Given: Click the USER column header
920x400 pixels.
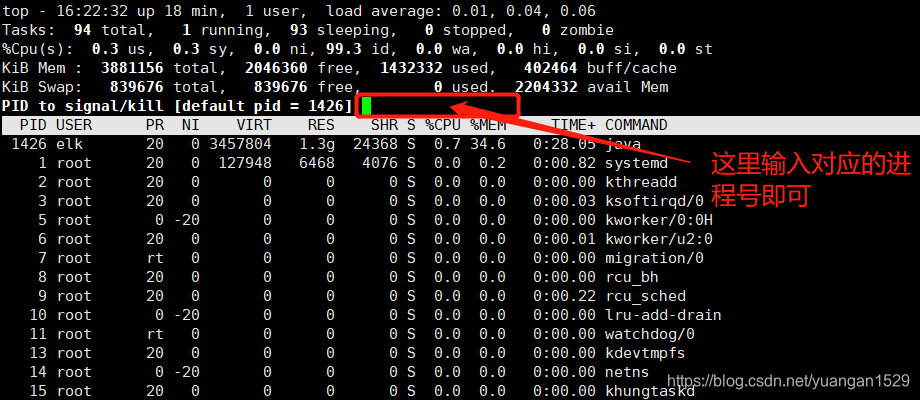Looking at the screenshot, I should pos(74,125).
